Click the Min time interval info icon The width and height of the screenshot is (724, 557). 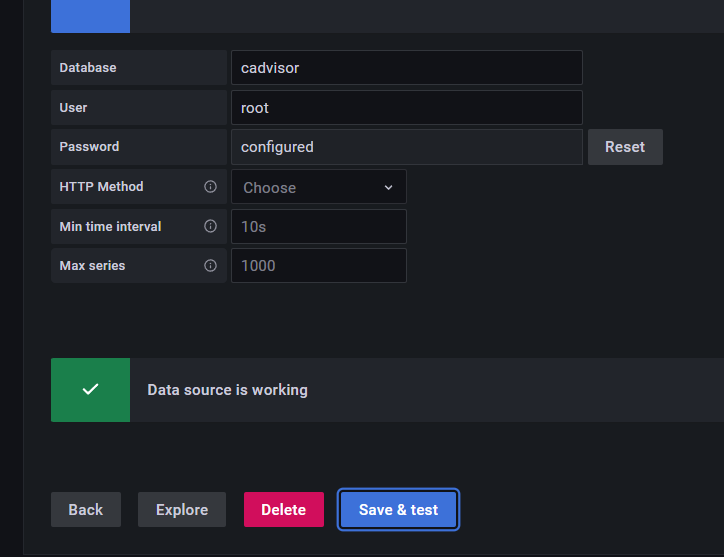pos(210,226)
